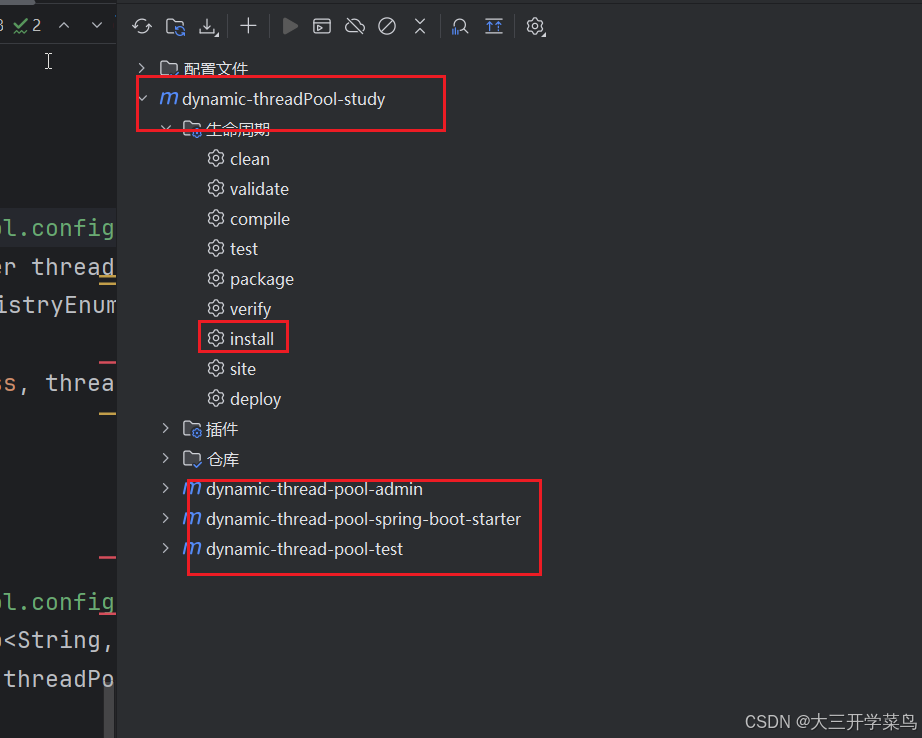Expand dynamic-thread-pool-admin module
Image resolution: width=922 pixels, height=738 pixels.
pyautogui.click(x=166, y=488)
